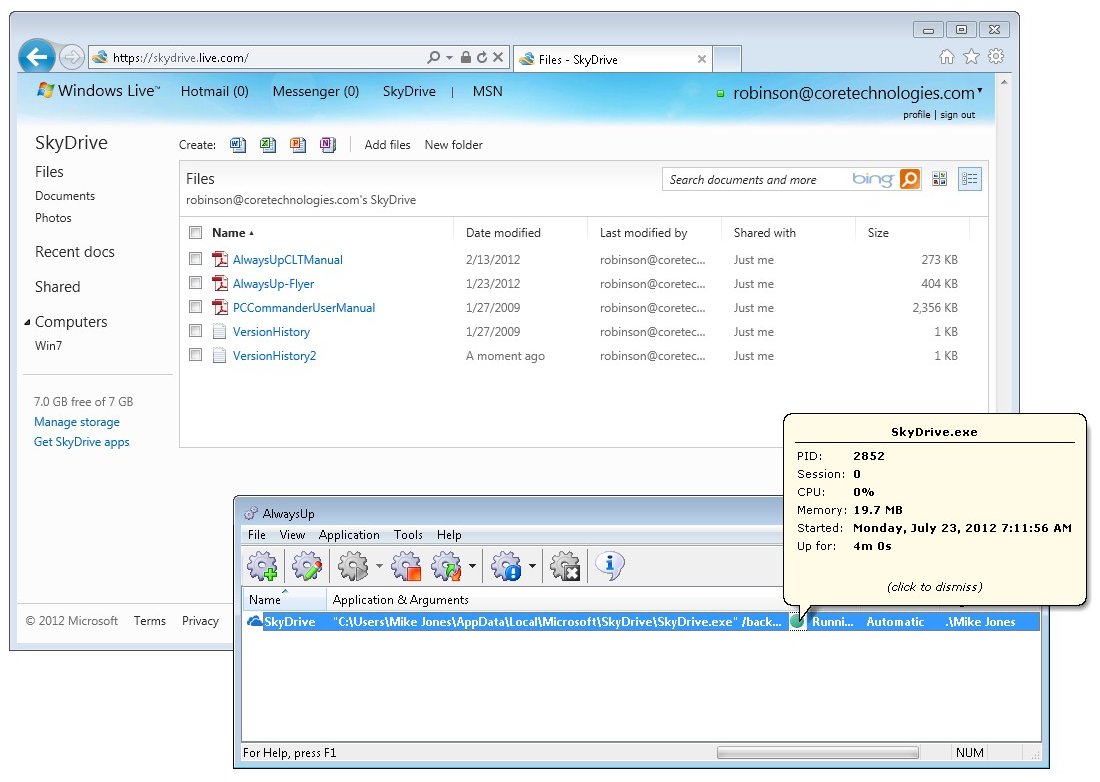Sign out of Windows Live
The width and height of the screenshot is (1100, 782).
click(x=958, y=114)
